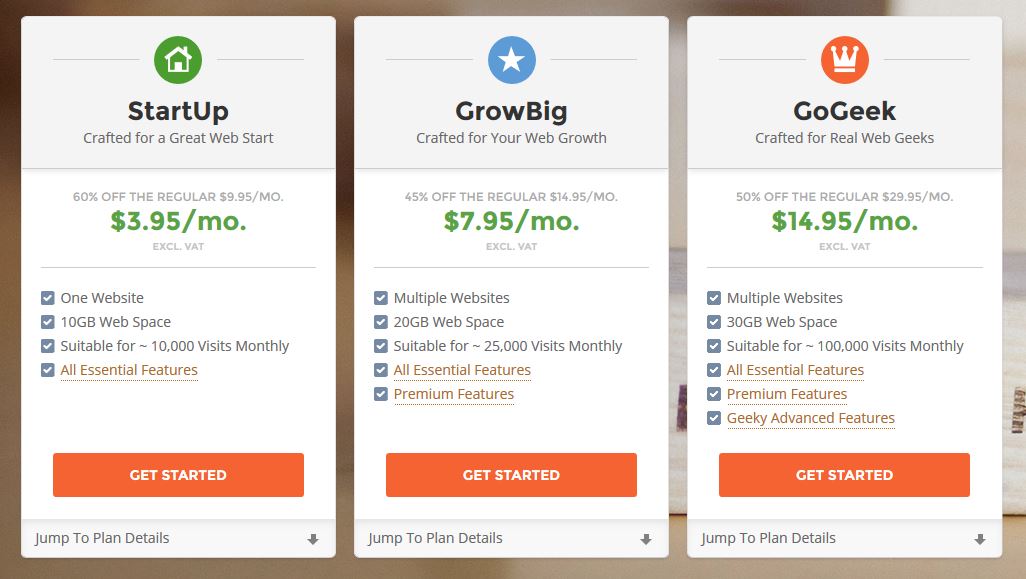Click the blue star GrowBig icon

tap(512, 60)
